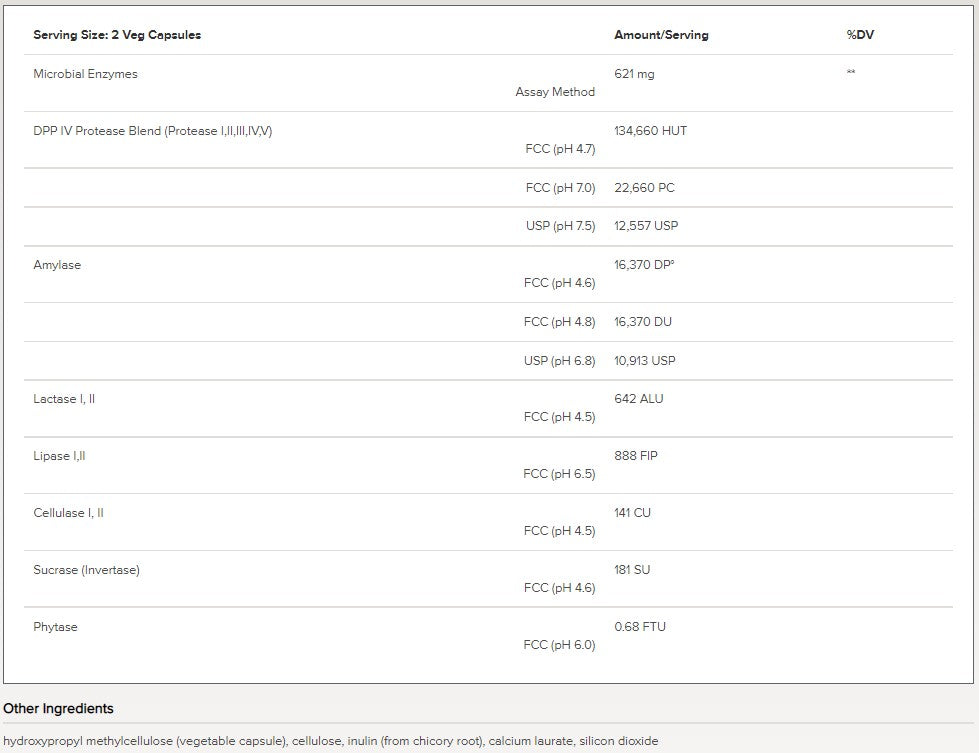Click the DPP IV Protease Blend label

point(152,131)
